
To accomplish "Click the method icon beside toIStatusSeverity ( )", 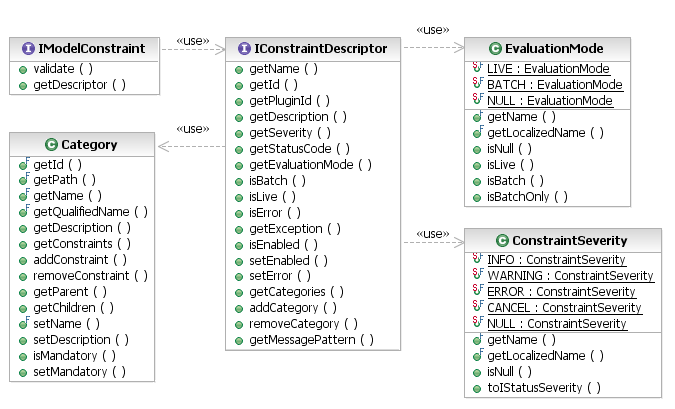I will (477, 389).
